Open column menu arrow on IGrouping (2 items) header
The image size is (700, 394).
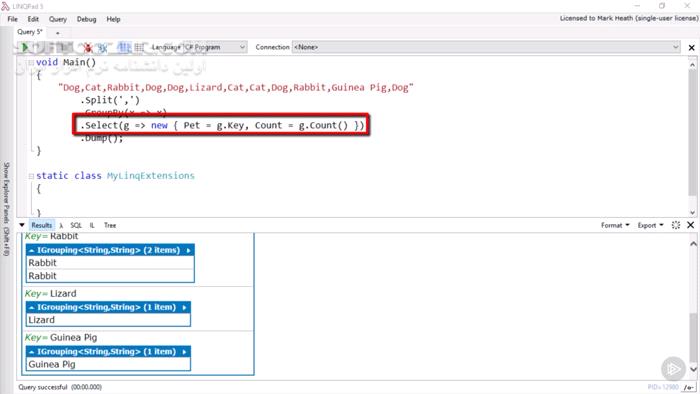188,251
